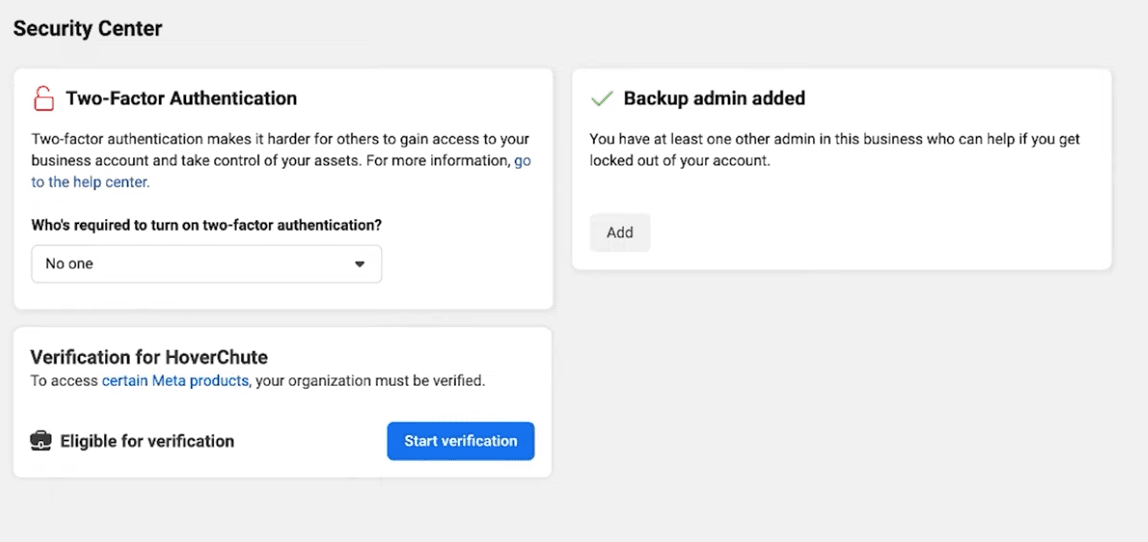Click the Security Center page heading

tap(88, 29)
